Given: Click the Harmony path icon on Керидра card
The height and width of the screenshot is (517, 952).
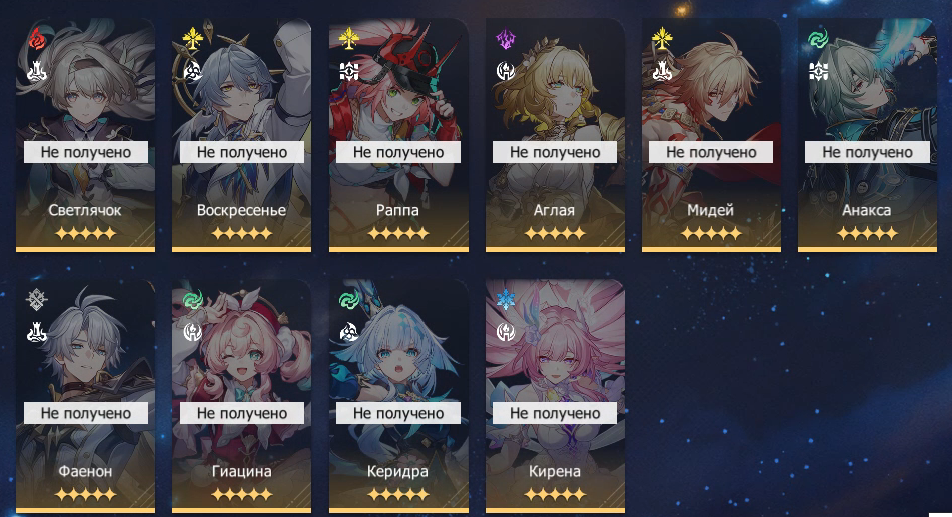Looking at the screenshot, I should pyautogui.click(x=349, y=332).
